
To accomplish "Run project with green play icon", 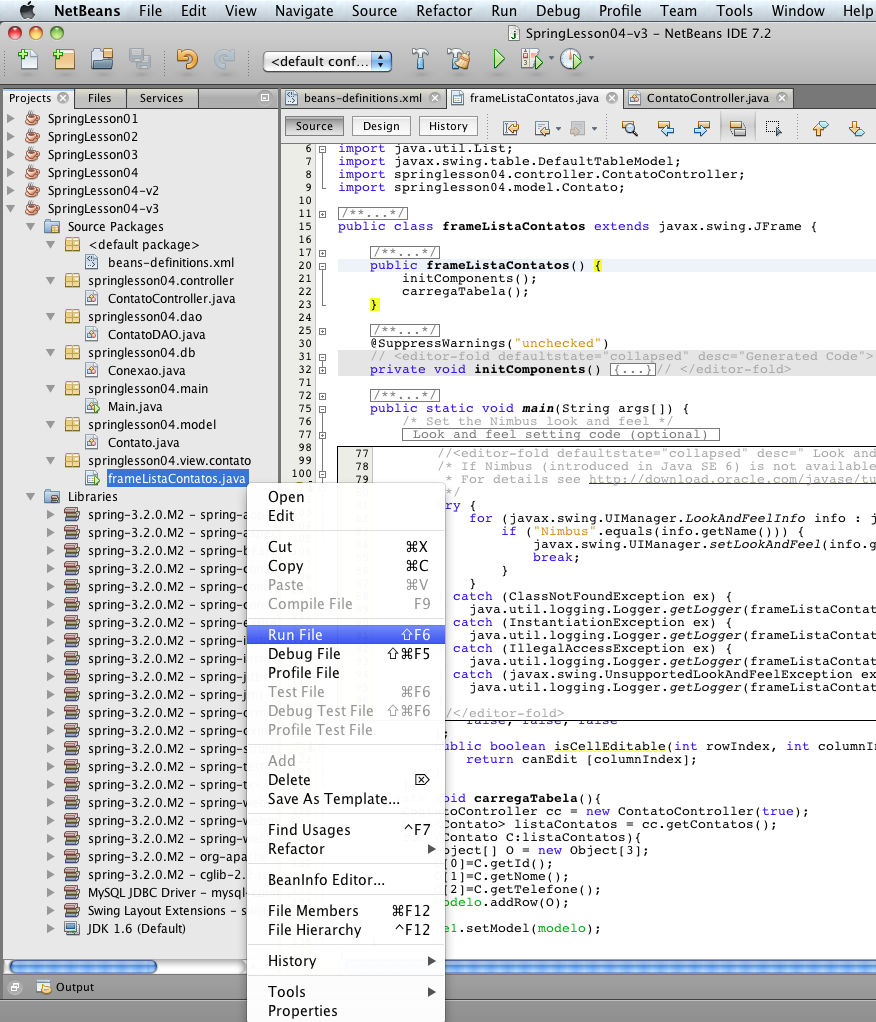I will tap(498, 60).
